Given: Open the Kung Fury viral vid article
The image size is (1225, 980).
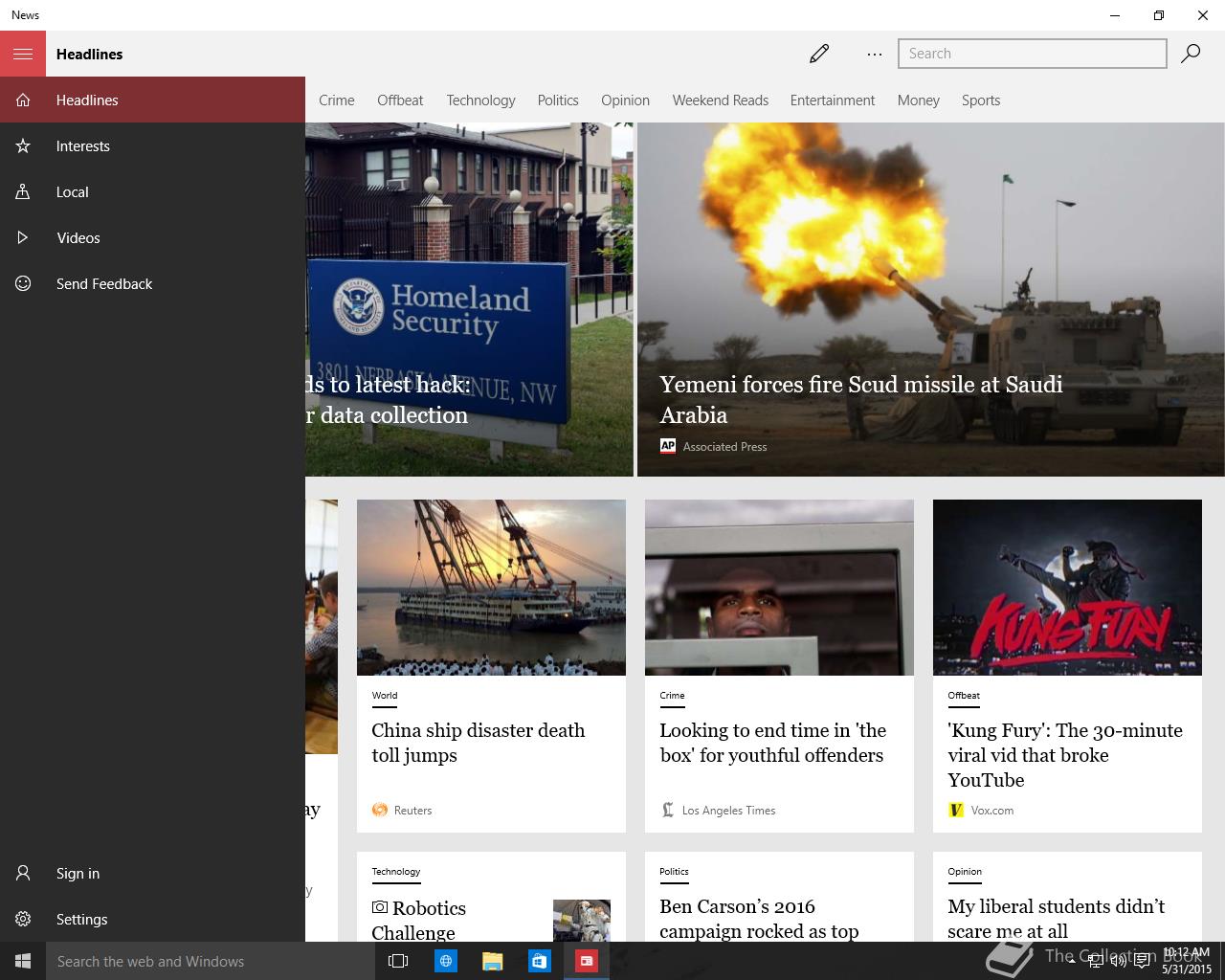Looking at the screenshot, I should (x=1065, y=755).
